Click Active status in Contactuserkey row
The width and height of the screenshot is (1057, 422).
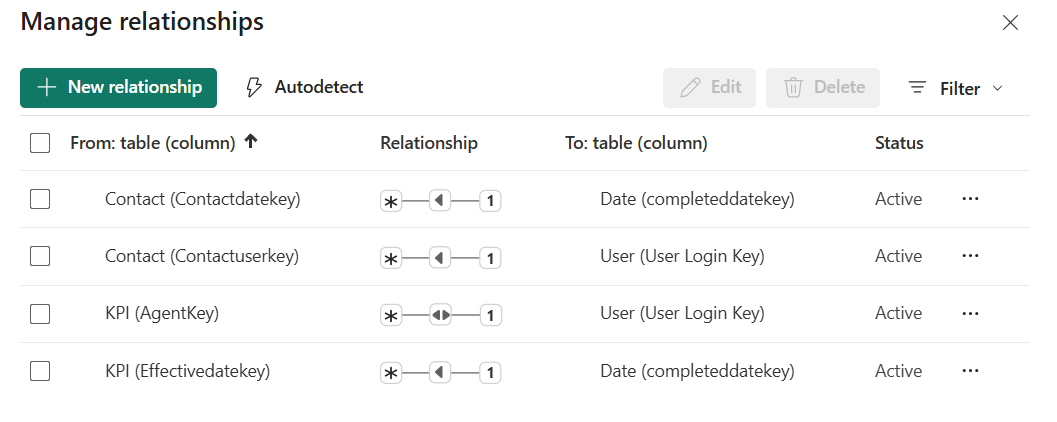[899, 256]
